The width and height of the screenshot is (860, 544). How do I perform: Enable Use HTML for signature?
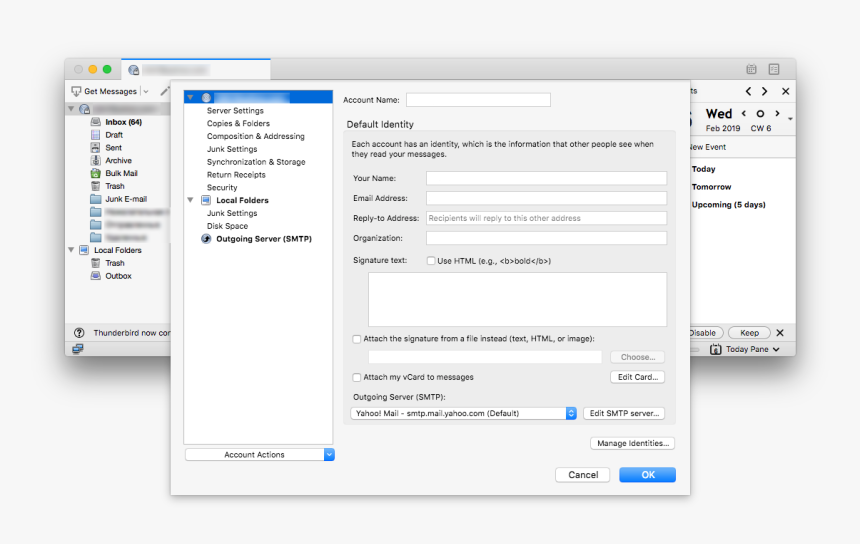point(431,261)
